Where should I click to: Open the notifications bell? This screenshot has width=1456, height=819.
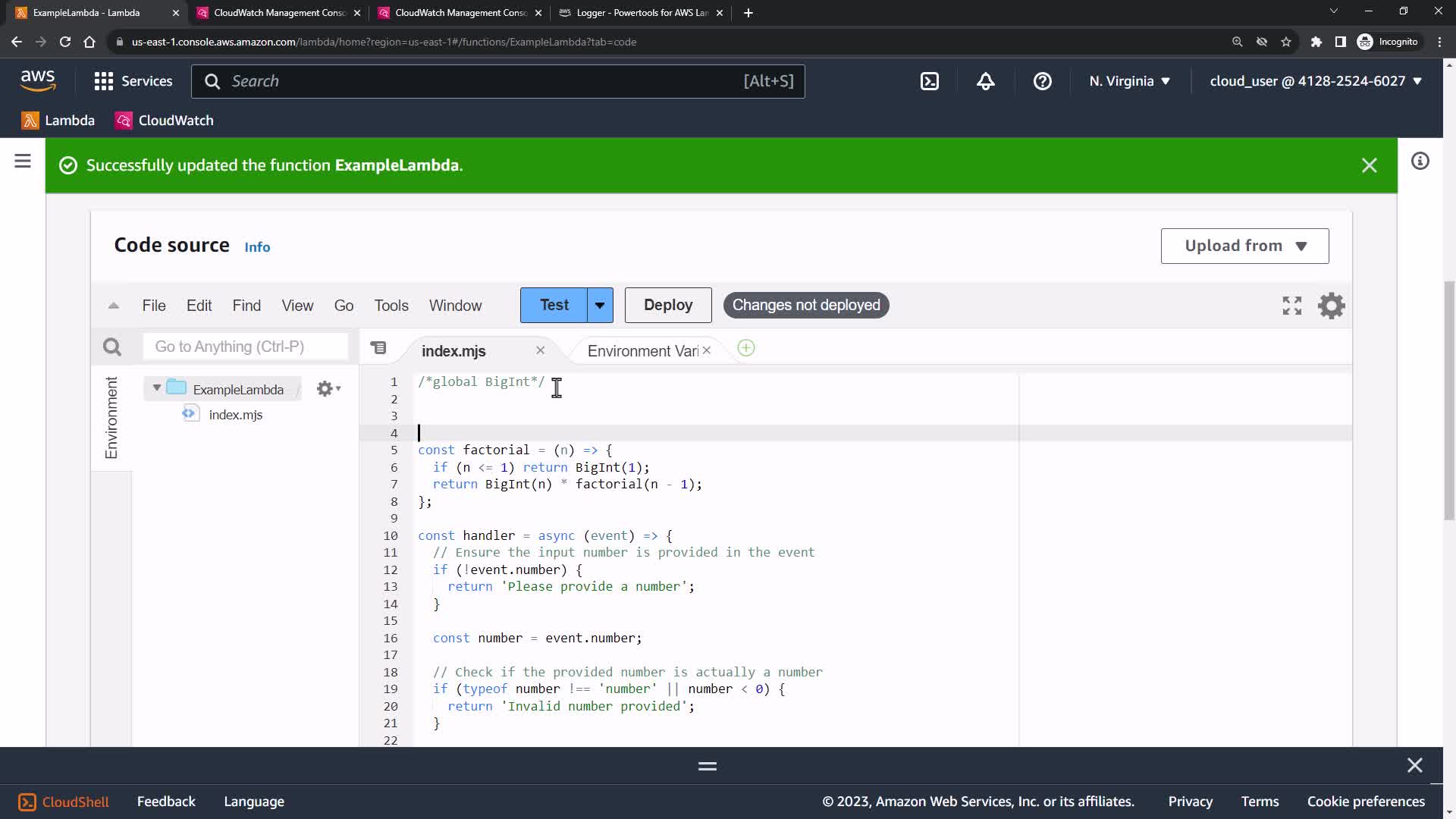pyautogui.click(x=985, y=81)
